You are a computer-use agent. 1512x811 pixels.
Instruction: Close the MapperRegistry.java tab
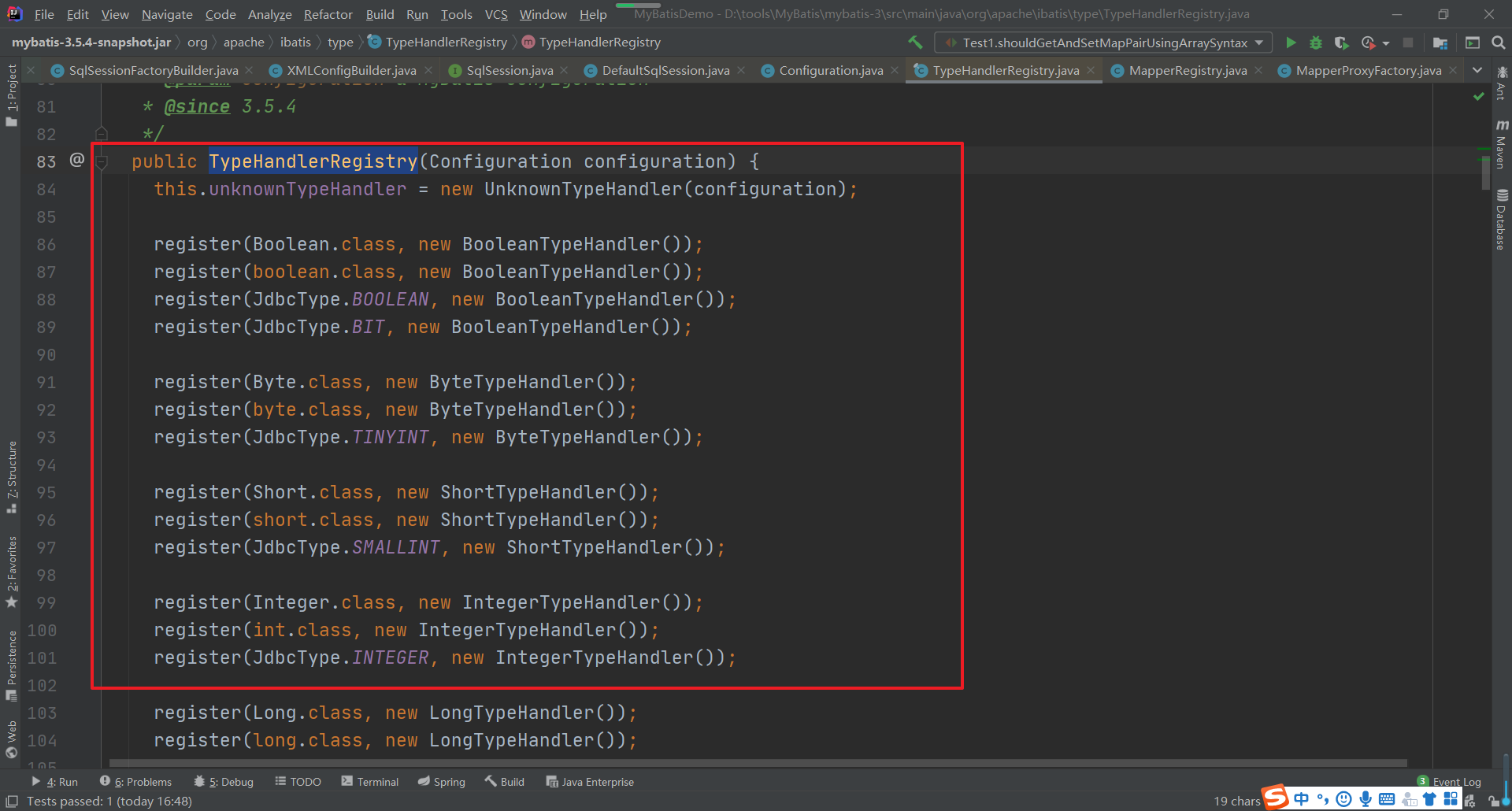[1258, 71]
